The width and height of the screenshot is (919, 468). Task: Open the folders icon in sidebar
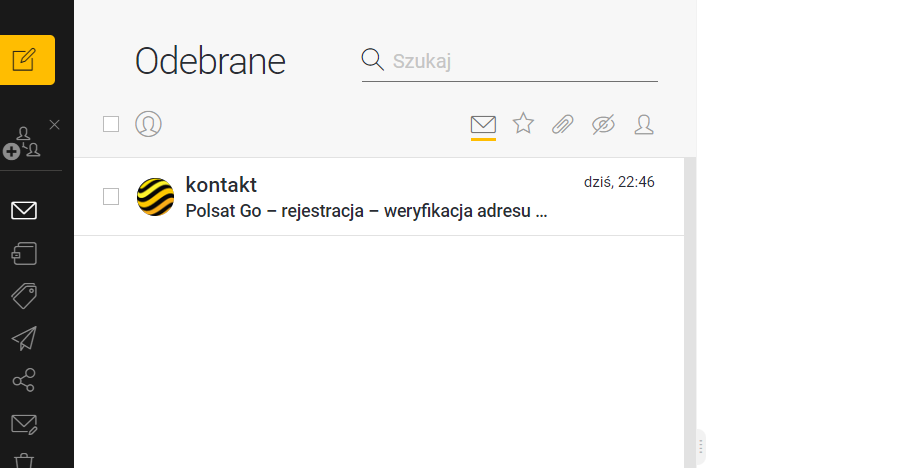[24, 254]
